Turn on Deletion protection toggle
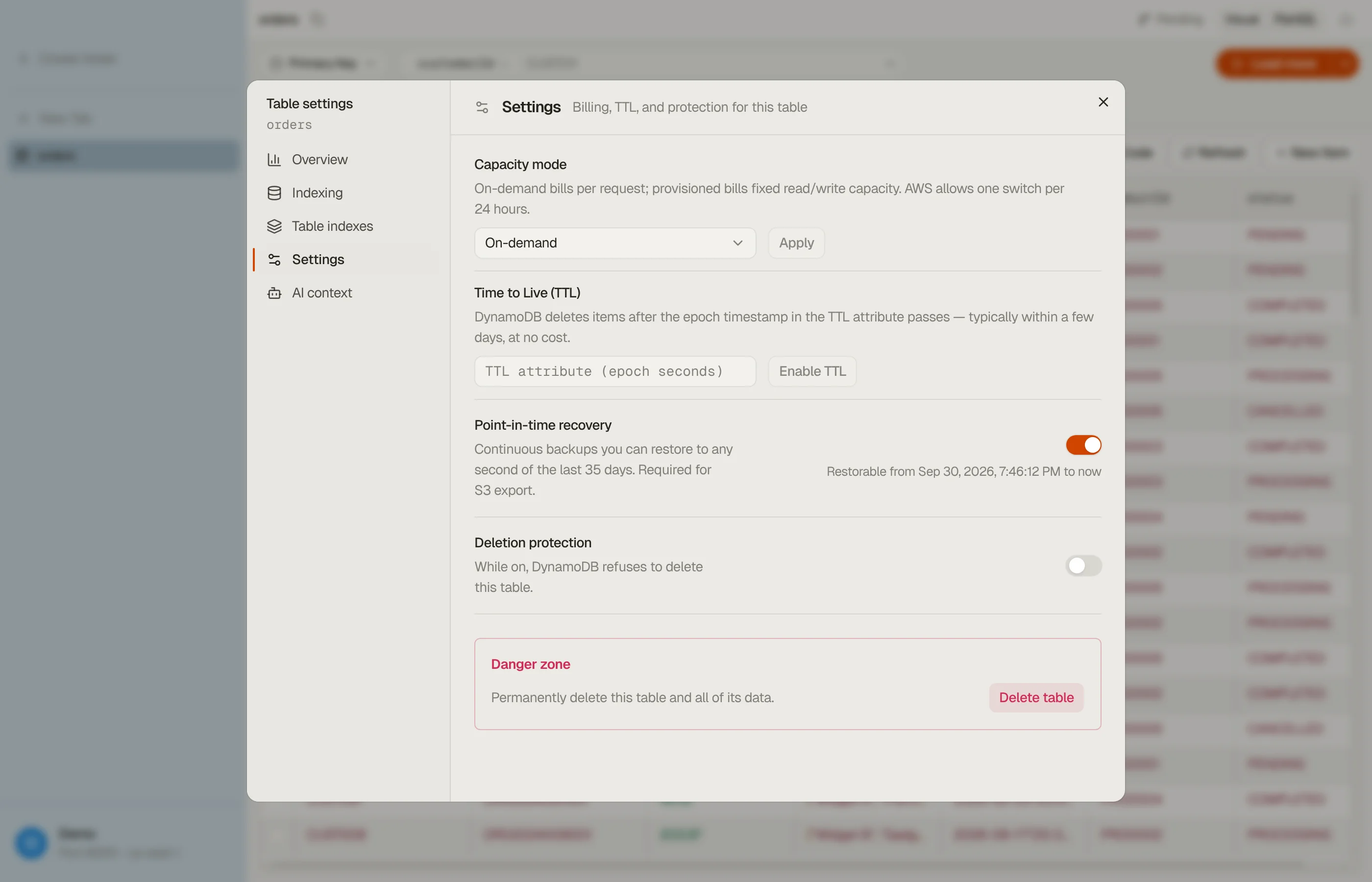1372x882 pixels. click(x=1083, y=565)
